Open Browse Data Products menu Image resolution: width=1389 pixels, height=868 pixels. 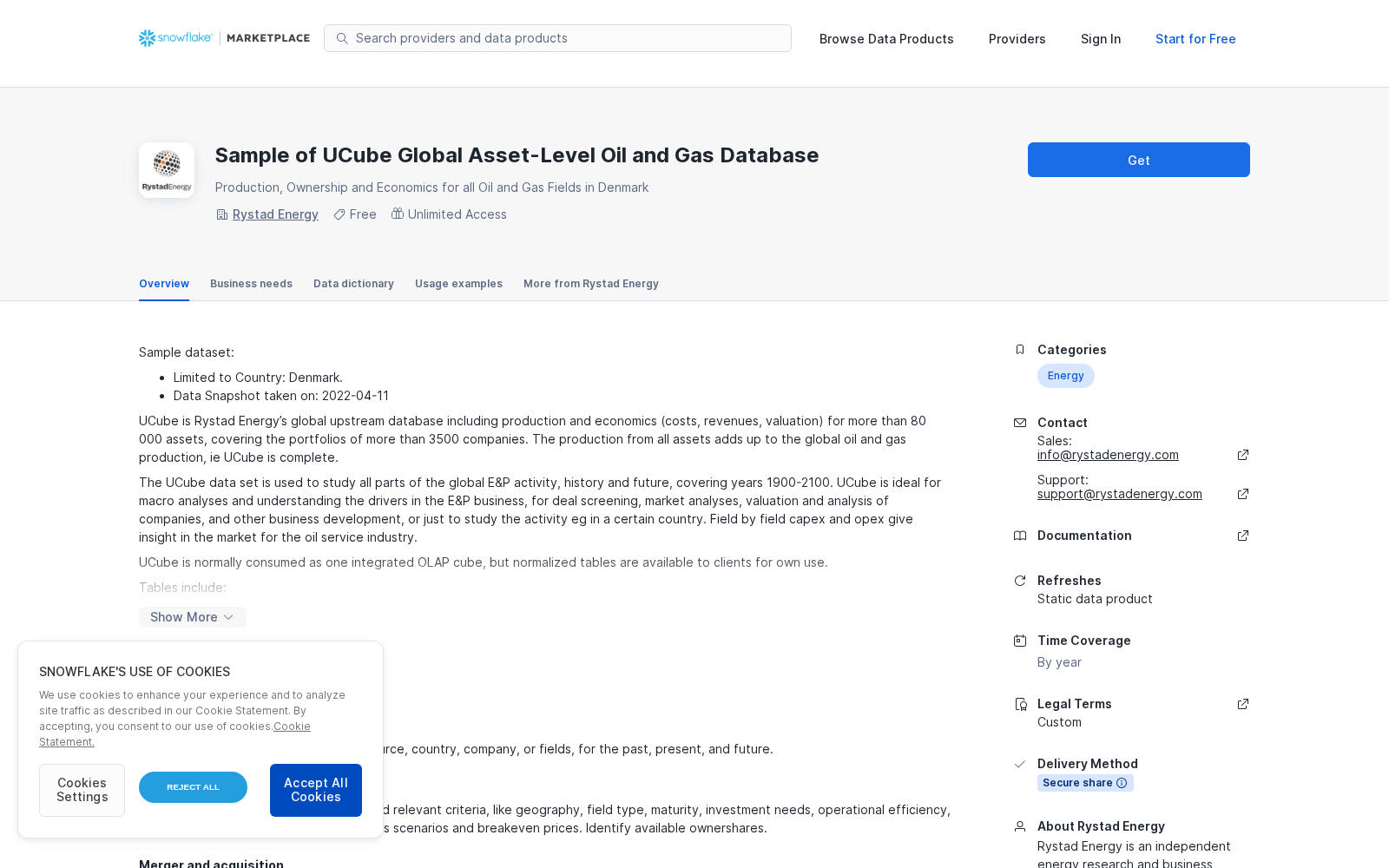[886, 39]
